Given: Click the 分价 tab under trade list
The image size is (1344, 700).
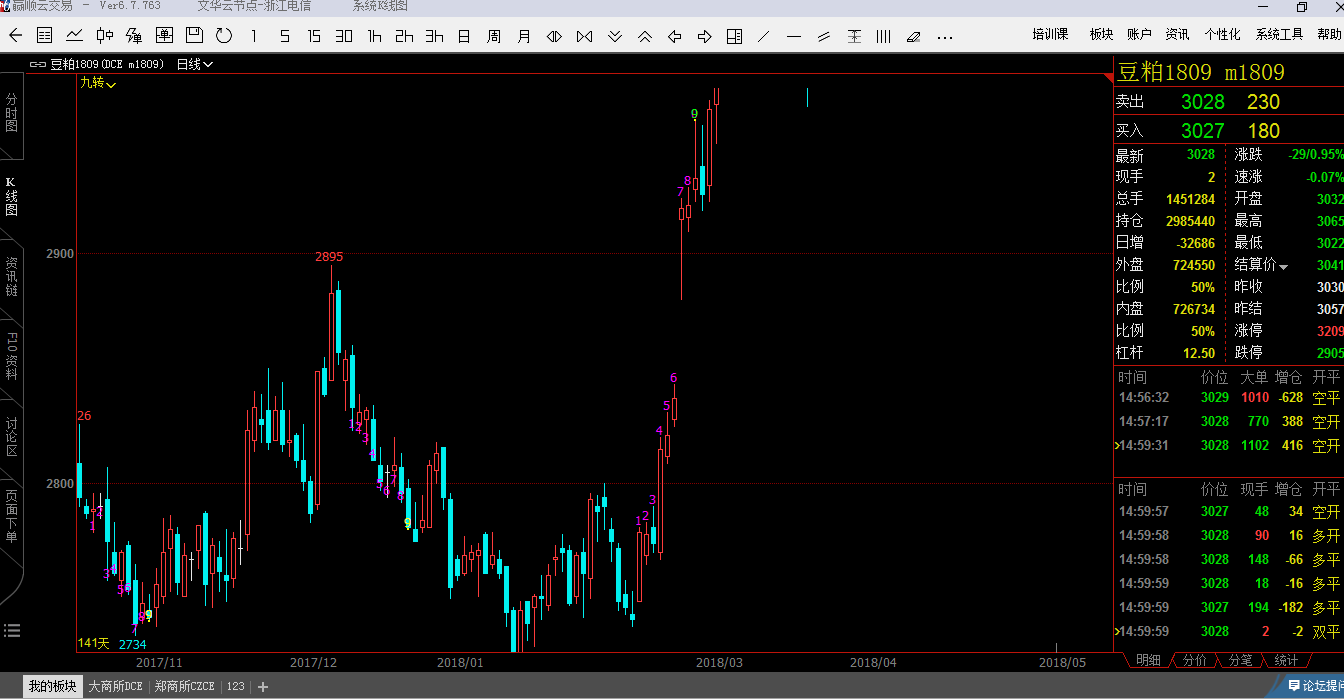Looking at the screenshot, I should (1194, 660).
